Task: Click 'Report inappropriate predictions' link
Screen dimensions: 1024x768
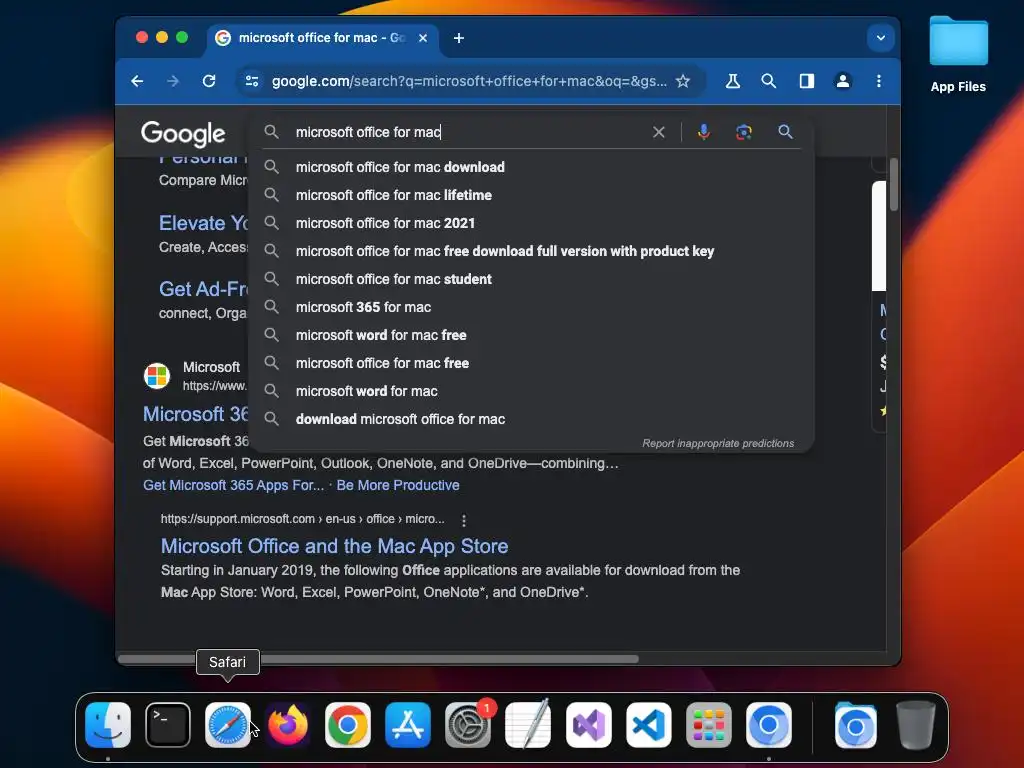Action: coord(718,443)
